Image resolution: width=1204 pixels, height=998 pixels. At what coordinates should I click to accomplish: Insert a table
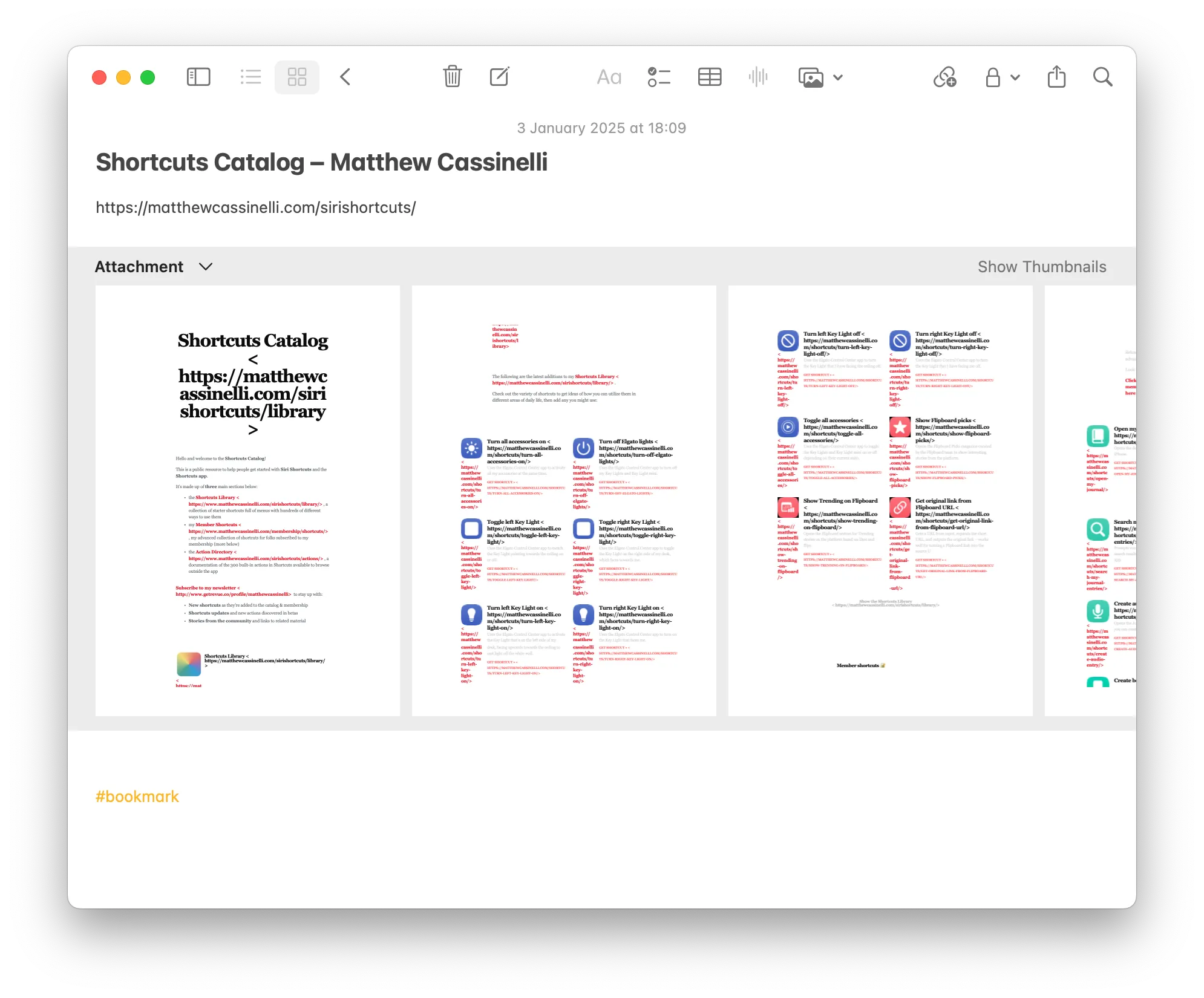(709, 77)
